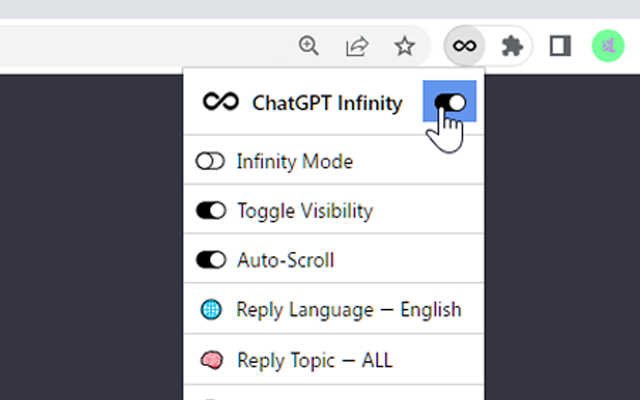640x400 pixels.
Task: Click the brain icon beside Reply Topic
Action: click(x=211, y=360)
